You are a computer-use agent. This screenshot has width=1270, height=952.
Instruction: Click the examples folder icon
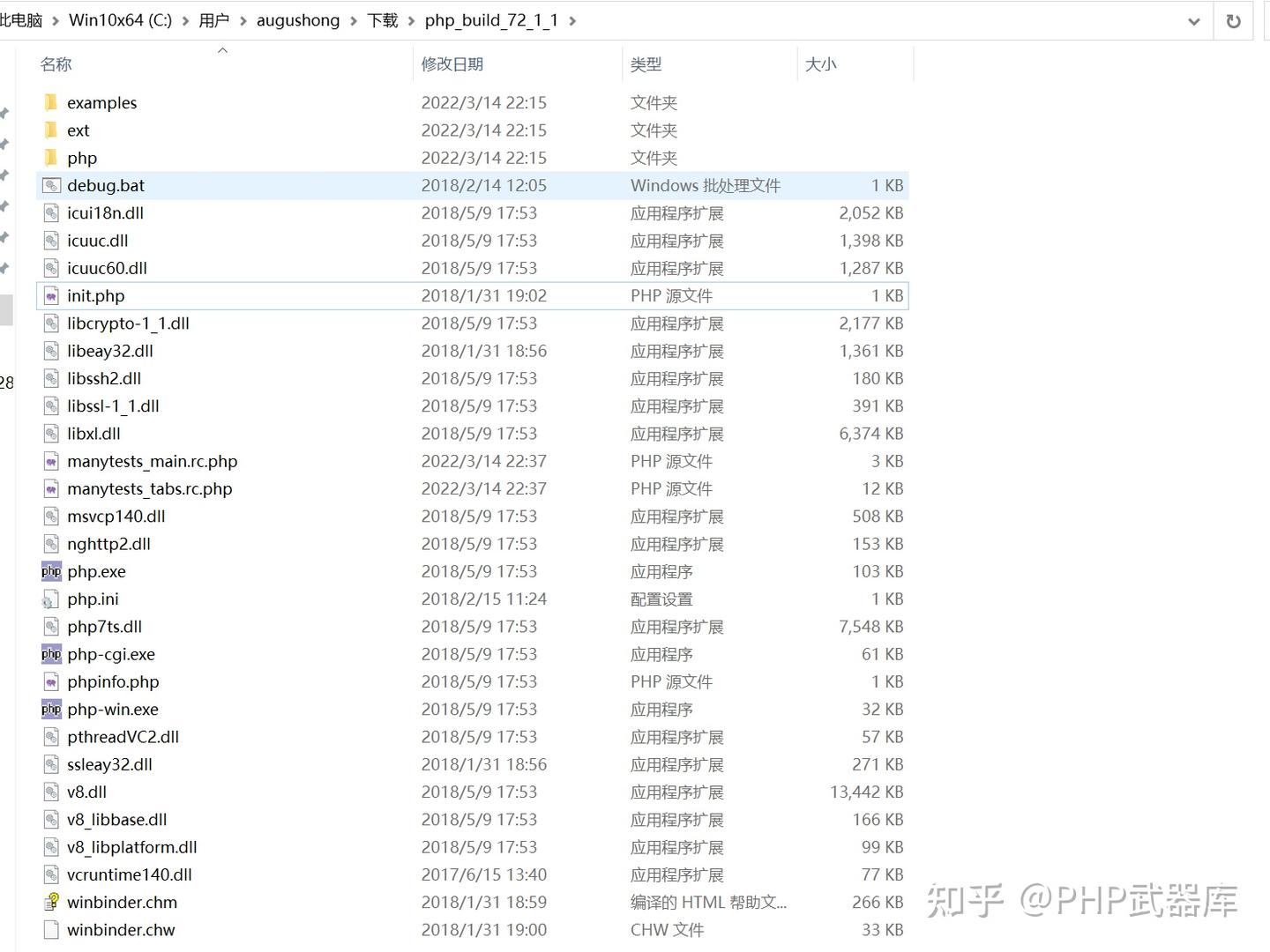51,102
